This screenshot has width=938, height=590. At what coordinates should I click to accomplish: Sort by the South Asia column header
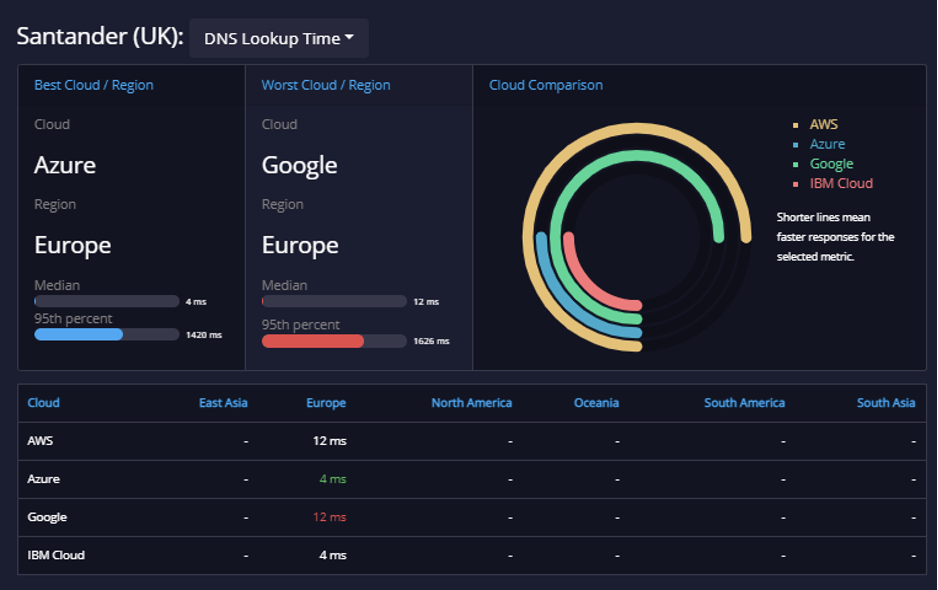pos(886,403)
